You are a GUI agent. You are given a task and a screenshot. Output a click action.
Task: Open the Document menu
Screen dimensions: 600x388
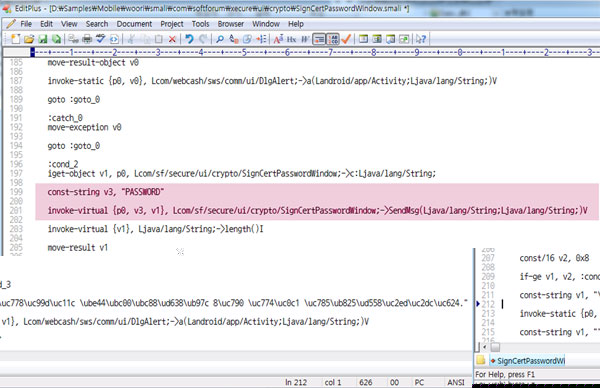point(134,24)
